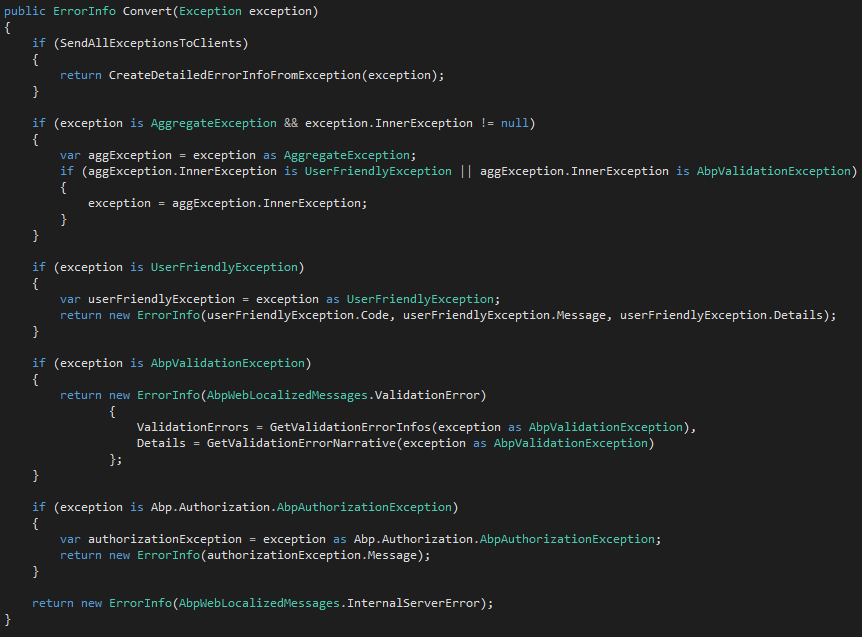Click AggregateException in the first is-check
Screen dimensions: 862x637
(214, 124)
